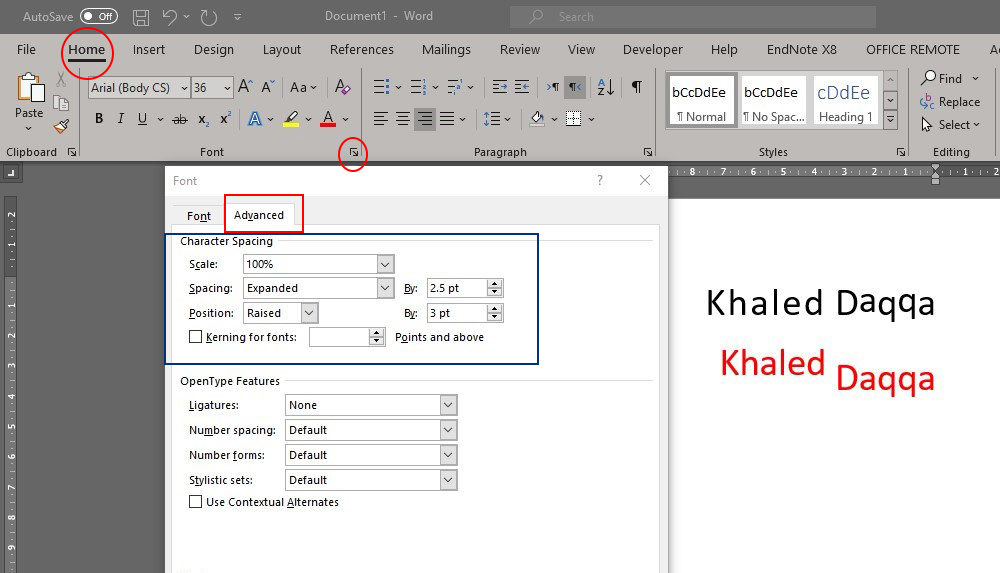Switch to Font tab in dialog

click(x=199, y=216)
